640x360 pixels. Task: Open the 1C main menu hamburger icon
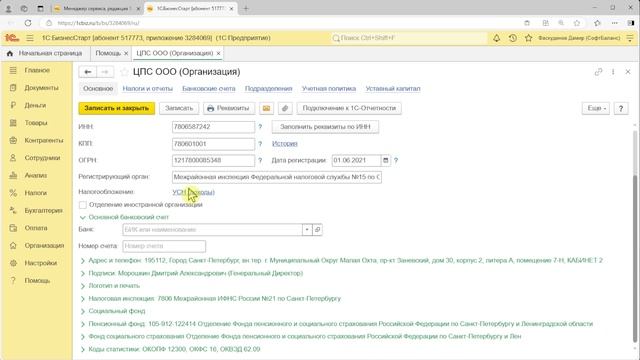[x=30, y=38]
